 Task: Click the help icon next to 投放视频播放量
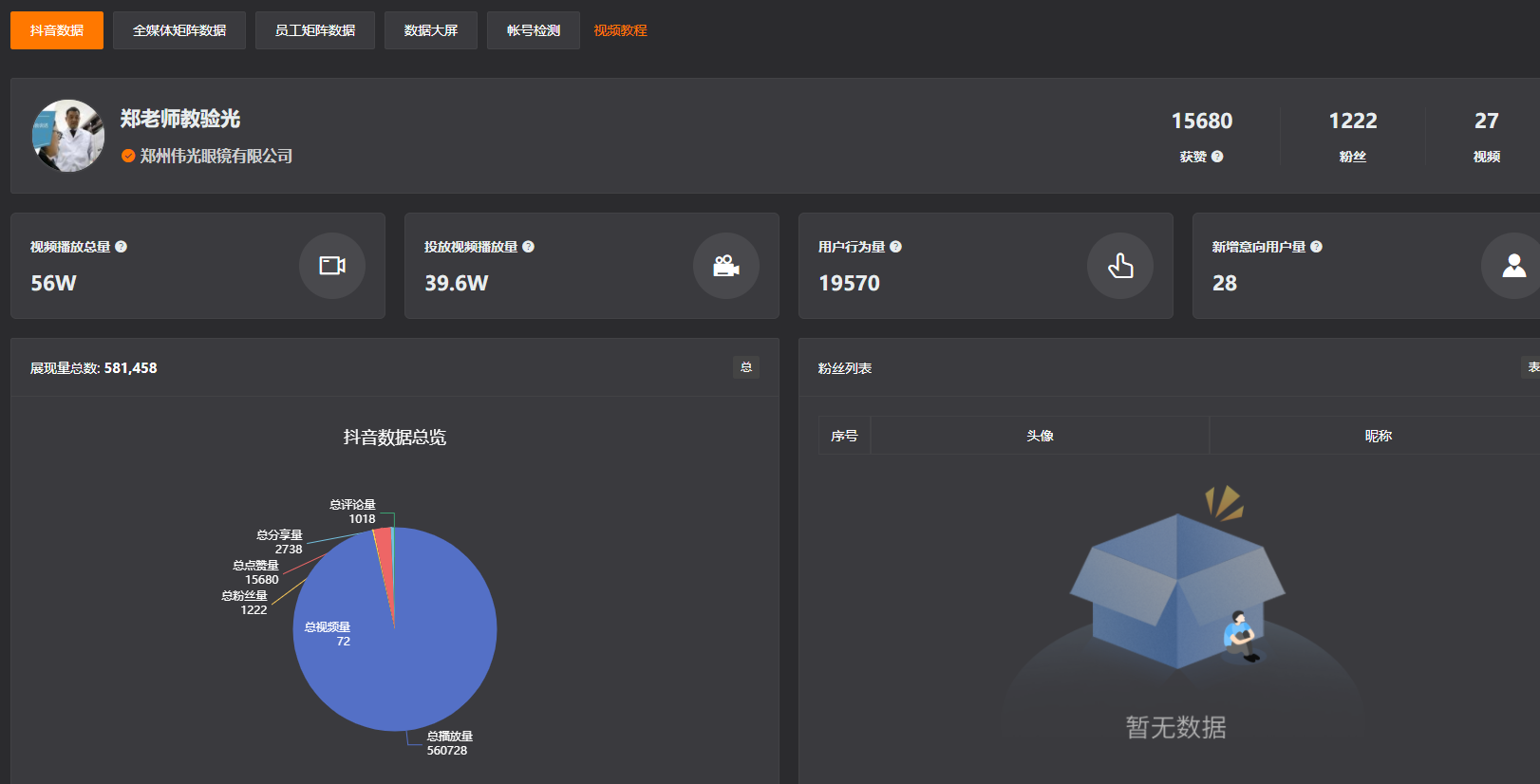(x=528, y=247)
